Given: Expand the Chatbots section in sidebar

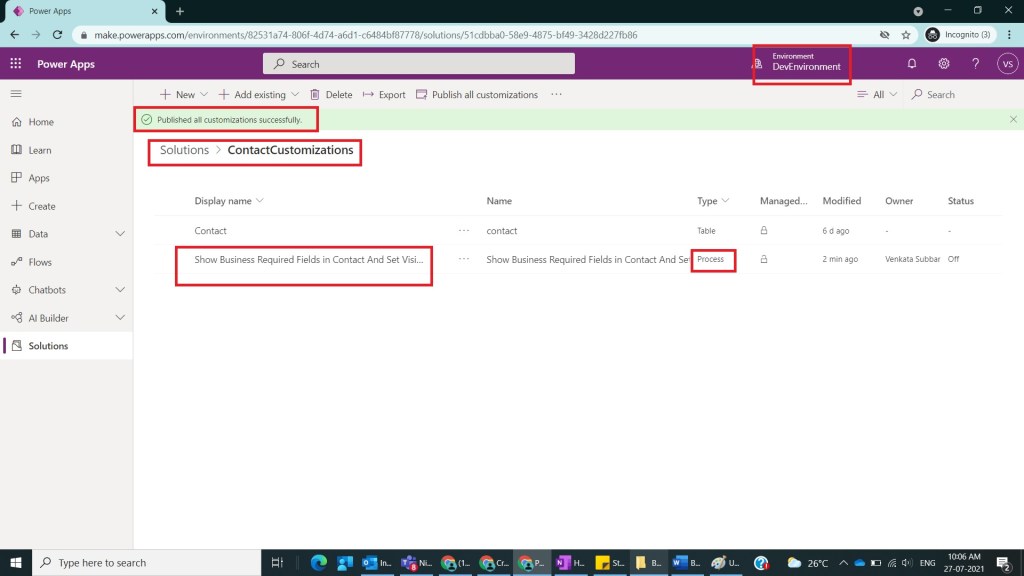Looking at the screenshot, I should [x=120, y=290].
